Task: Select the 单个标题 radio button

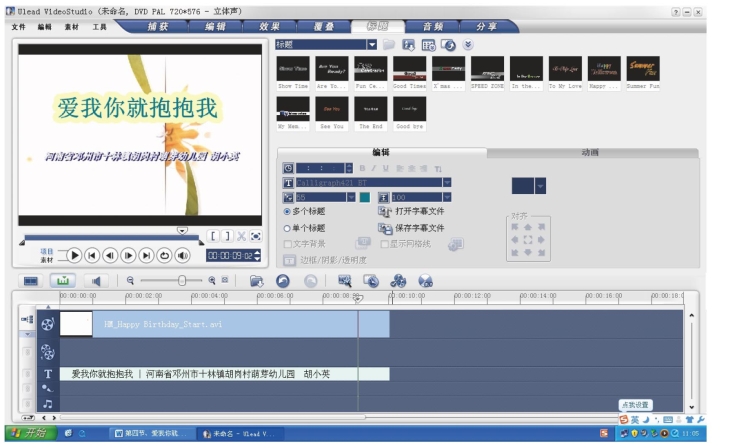Action: [288, 228]
